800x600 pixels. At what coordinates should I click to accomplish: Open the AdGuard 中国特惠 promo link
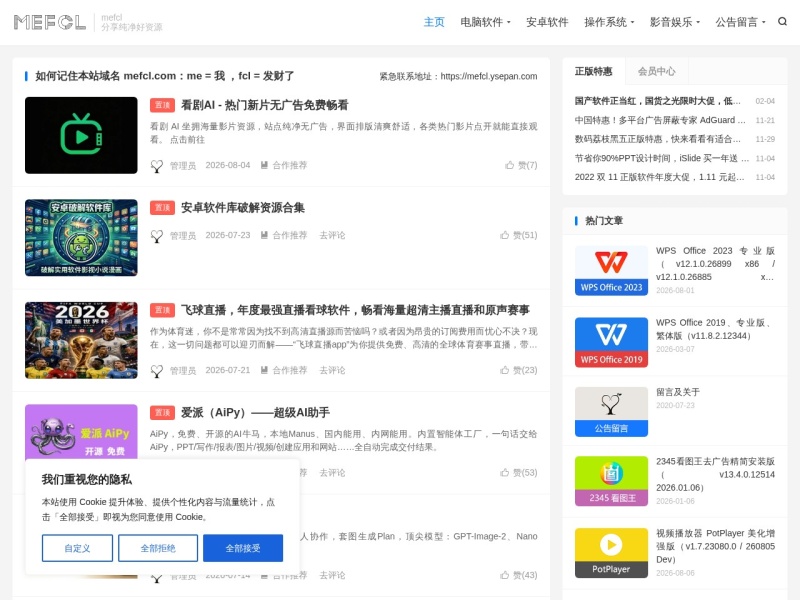pyautogui.click(x=660, y=120)
